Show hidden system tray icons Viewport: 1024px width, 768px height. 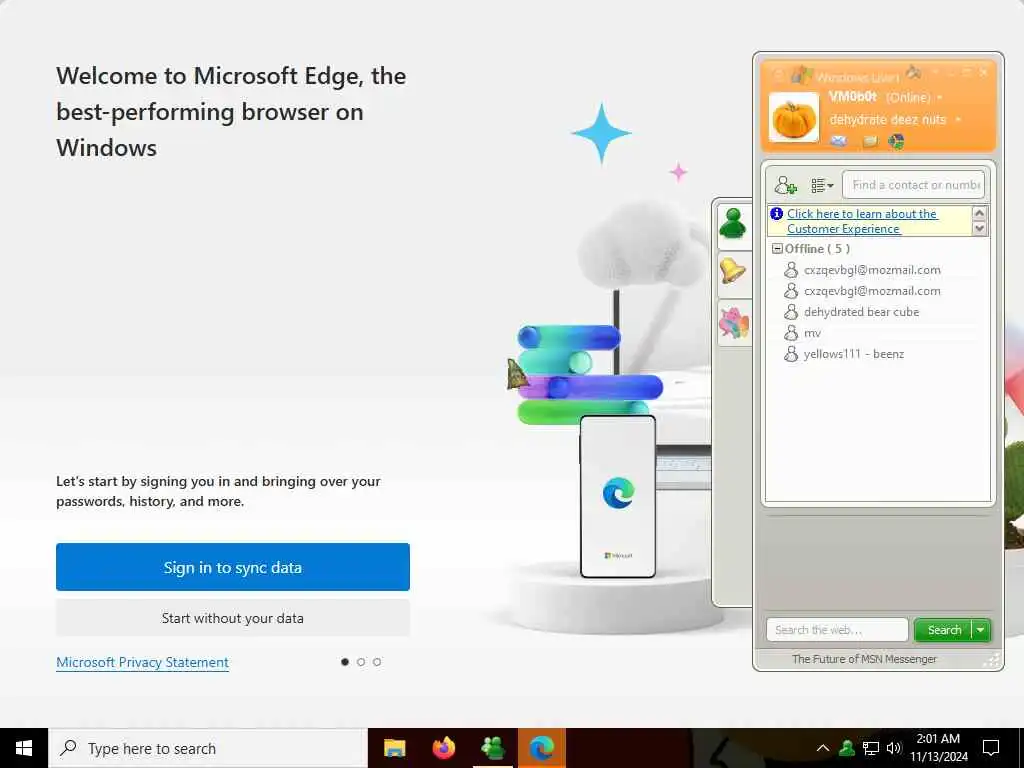pos(823,748)
